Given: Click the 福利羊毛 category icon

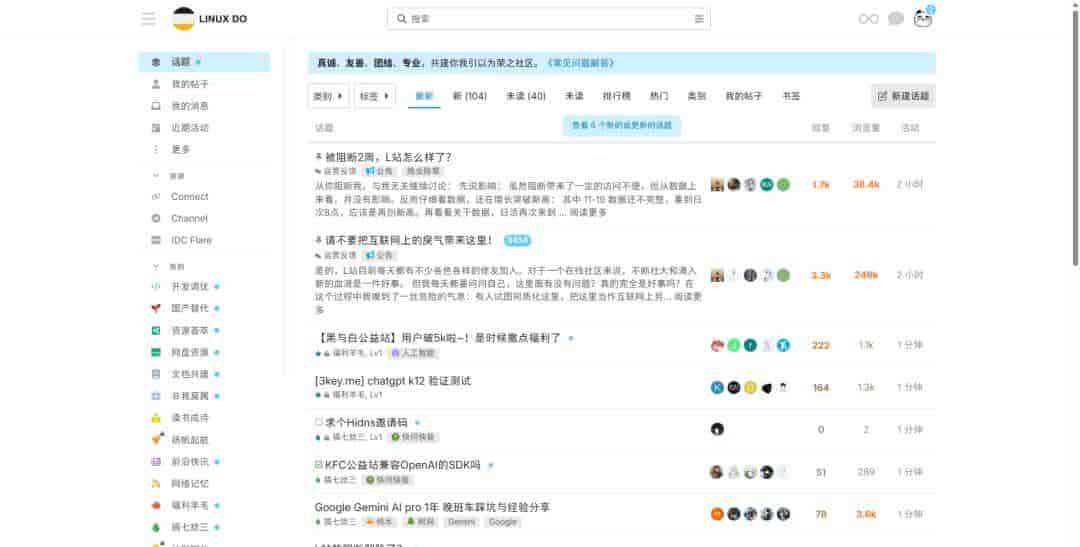Looking at the screenshot, I should [156, 506].
